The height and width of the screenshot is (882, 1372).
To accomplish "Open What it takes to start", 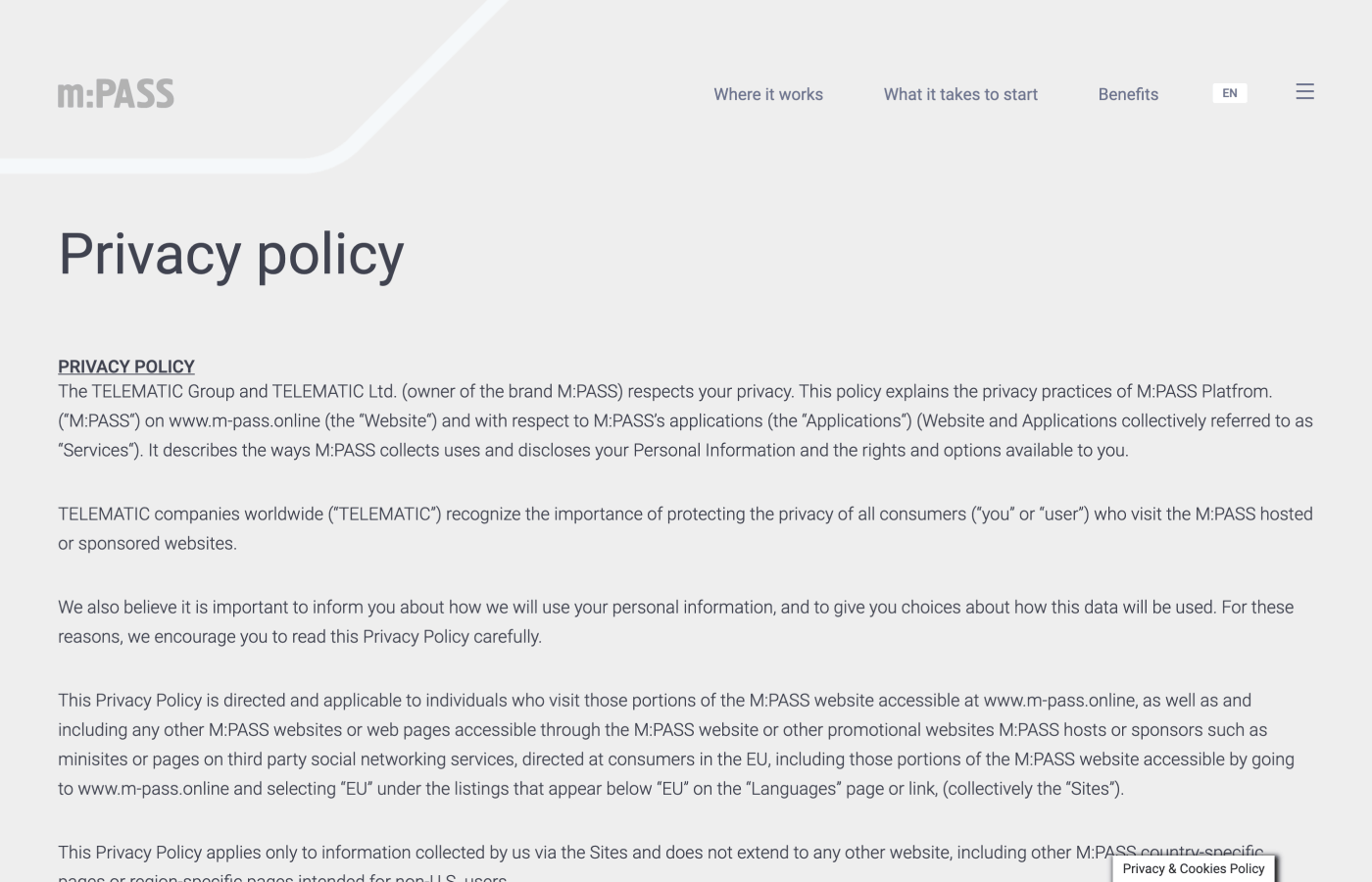I will point(960,94).
